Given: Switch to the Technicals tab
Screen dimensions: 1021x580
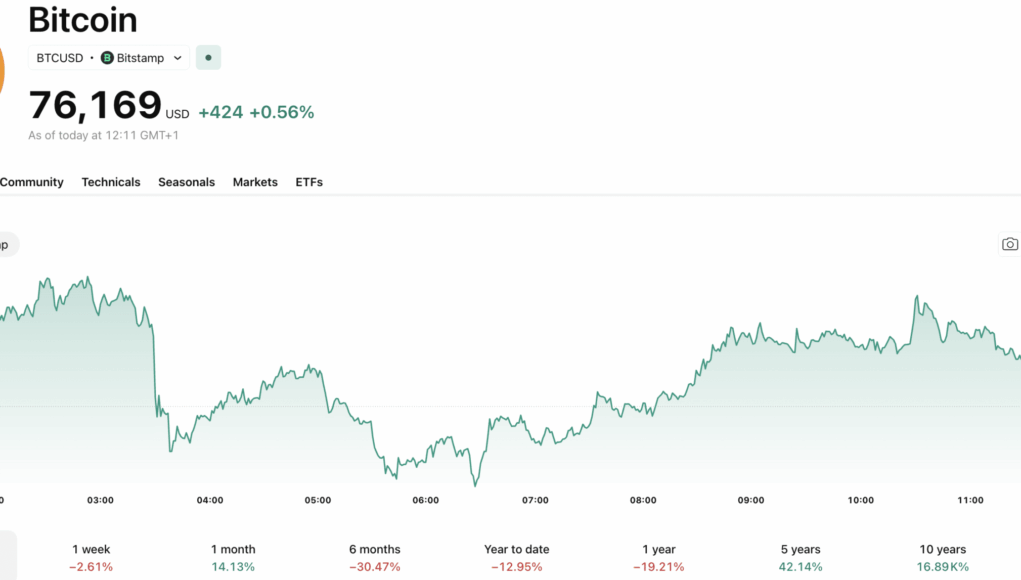Looking at the screenshot, I should [111, 182].
